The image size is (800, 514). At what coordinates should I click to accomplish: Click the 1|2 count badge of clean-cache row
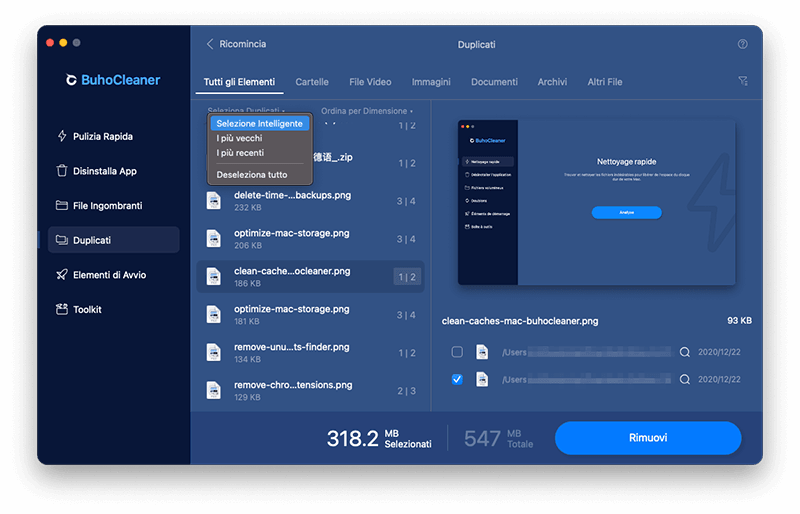407,277
